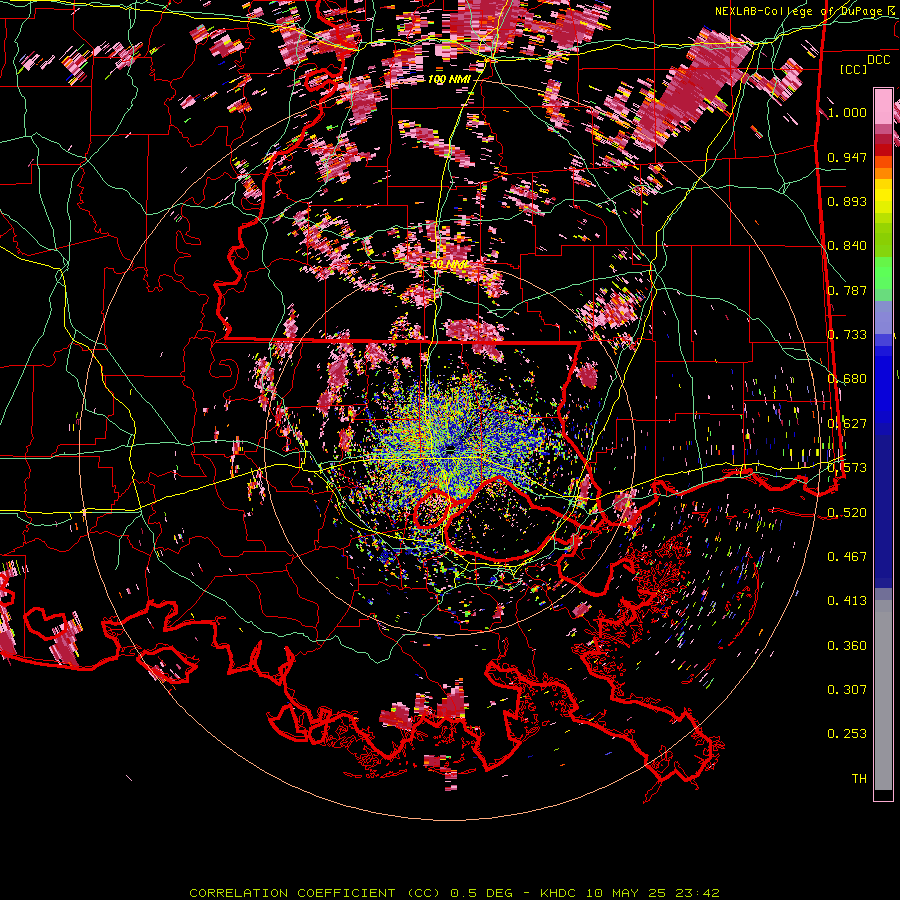Select the 0.253 scale value
The height and width of the screenshot is (900, 900).
(847, 734)
